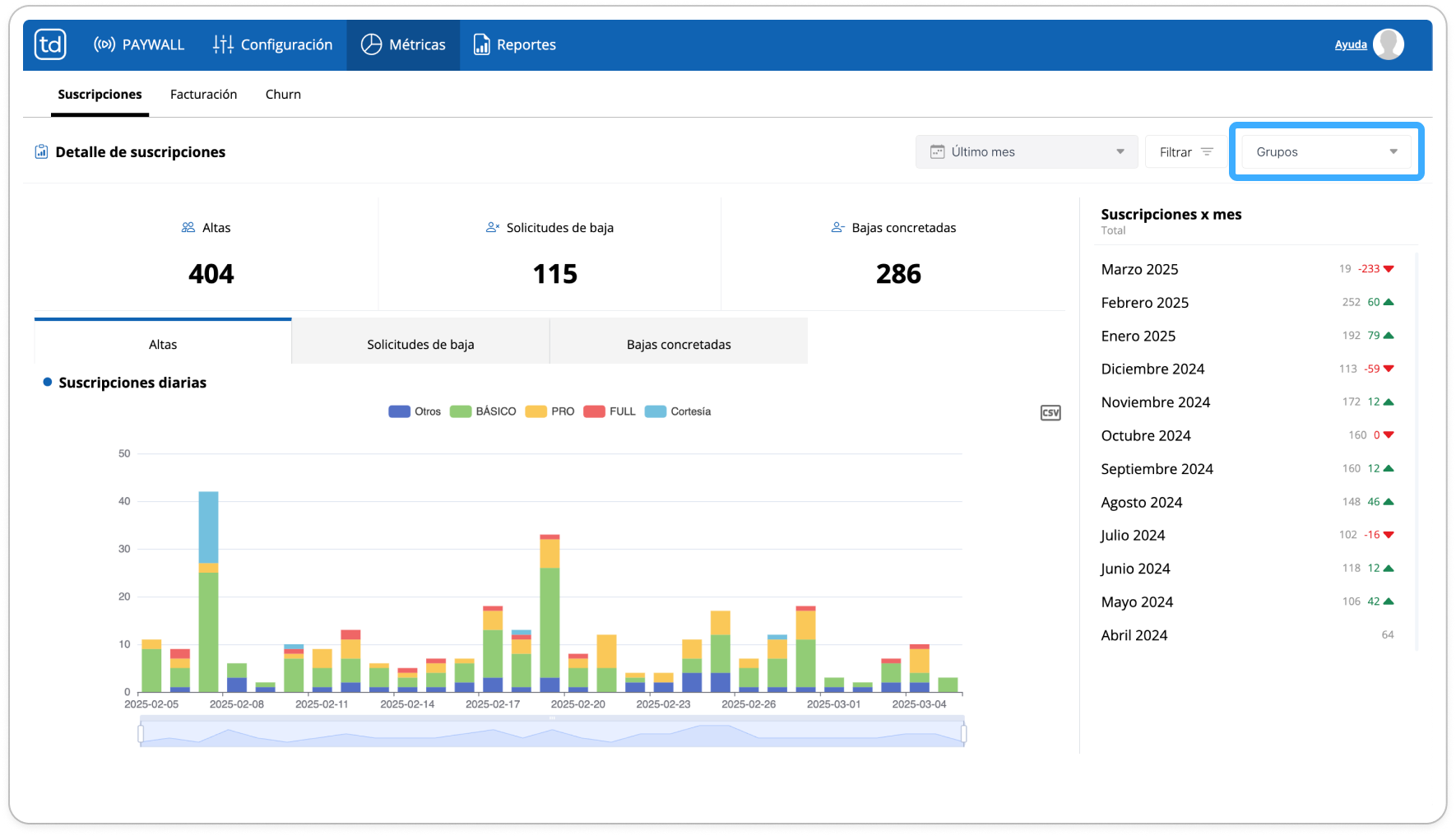Screen dimensions: 1456x836
Task: Toggle the Otros legend series
Action: coord(415,411)
